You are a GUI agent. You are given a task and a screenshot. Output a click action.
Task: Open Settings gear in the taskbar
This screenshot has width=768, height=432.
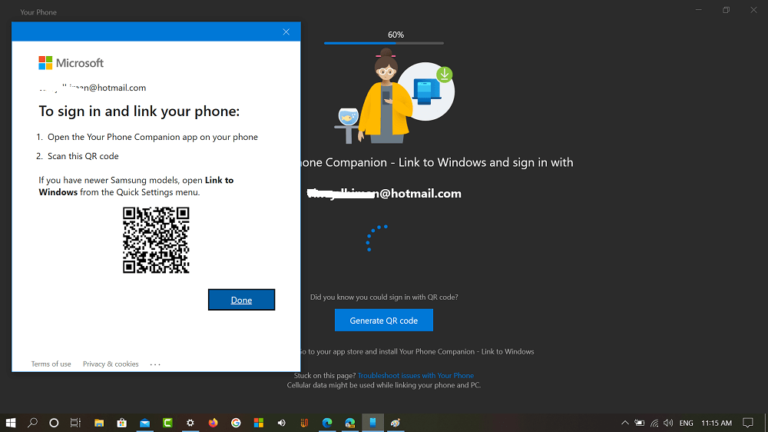point(190,423)
